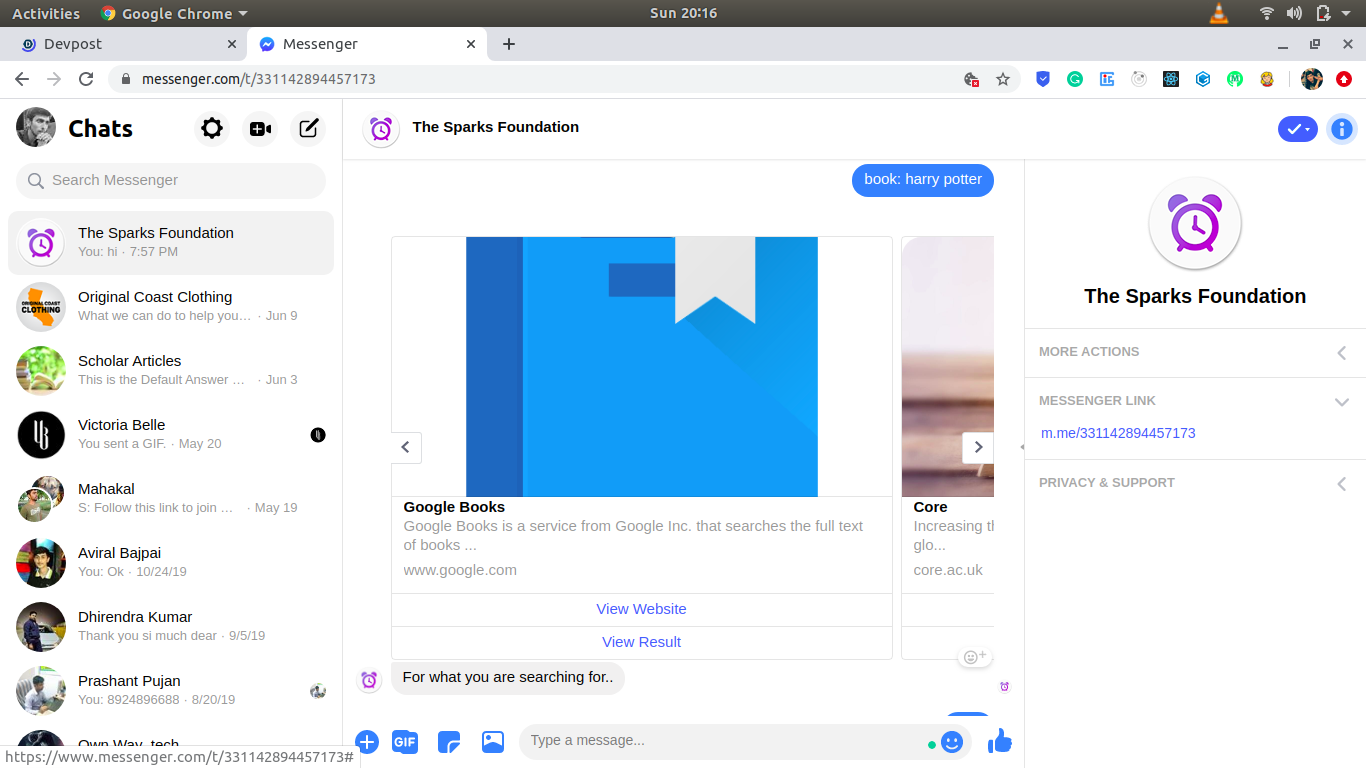Open the sticker picker

click(x=449, y=741)
